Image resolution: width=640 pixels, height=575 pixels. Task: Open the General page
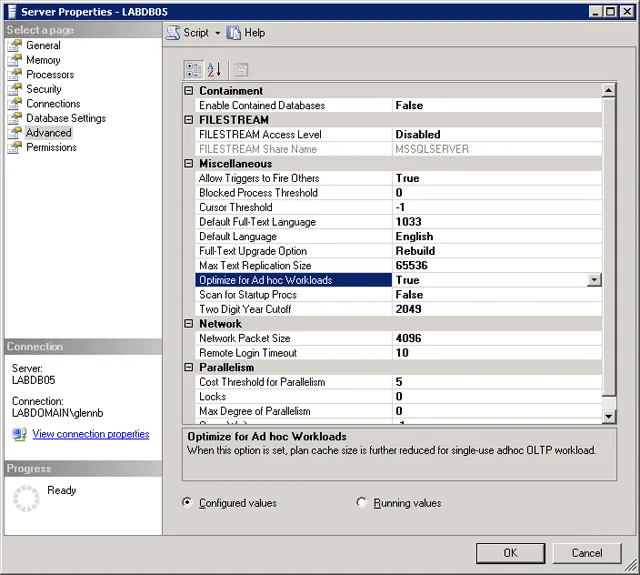[x=43, y=46]
